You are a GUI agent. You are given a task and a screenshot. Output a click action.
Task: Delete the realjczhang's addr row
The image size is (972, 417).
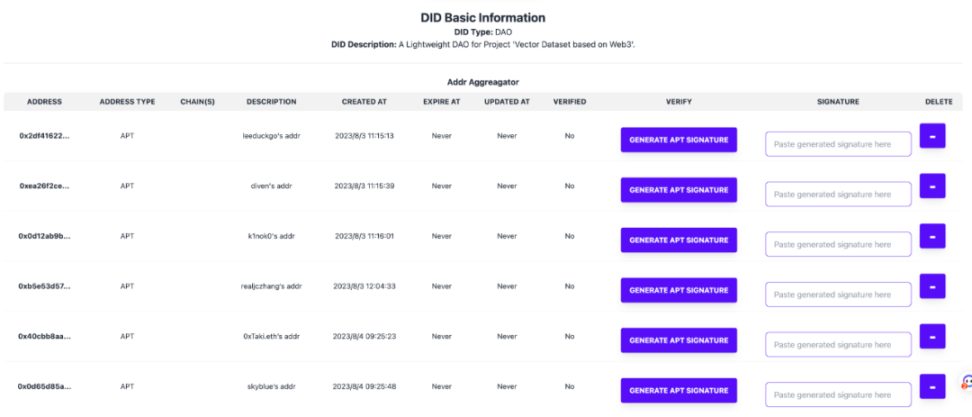(932, 285)
